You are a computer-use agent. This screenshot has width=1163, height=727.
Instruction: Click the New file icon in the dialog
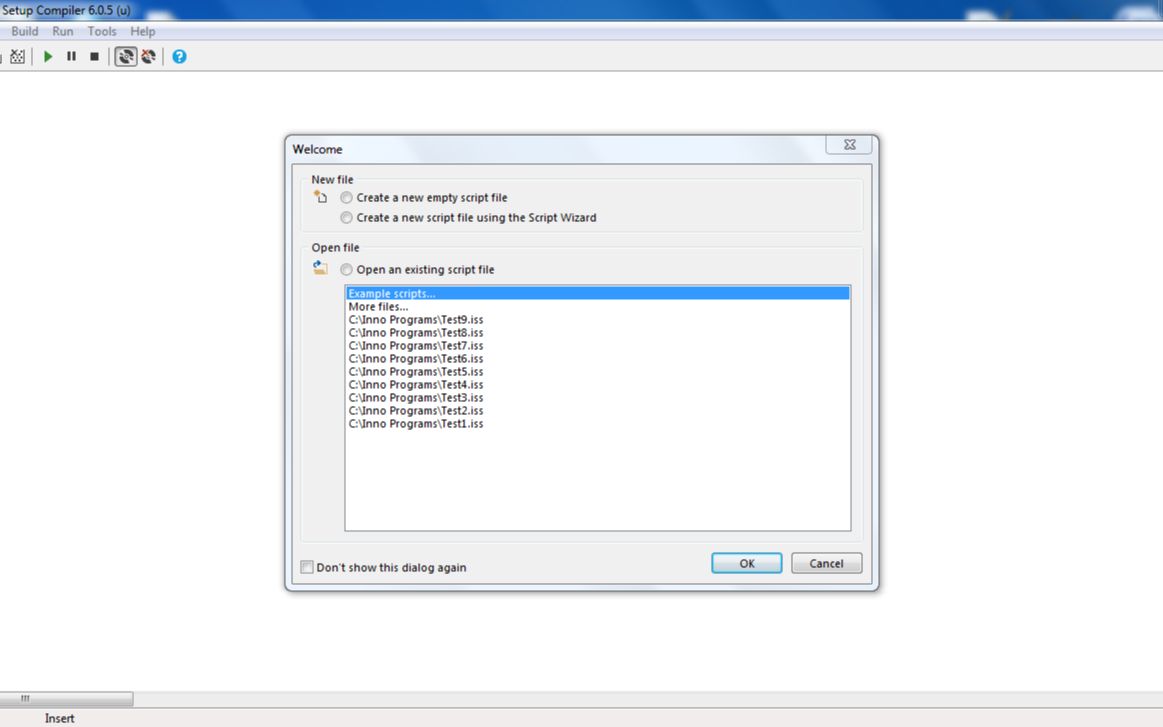(320, 197)
